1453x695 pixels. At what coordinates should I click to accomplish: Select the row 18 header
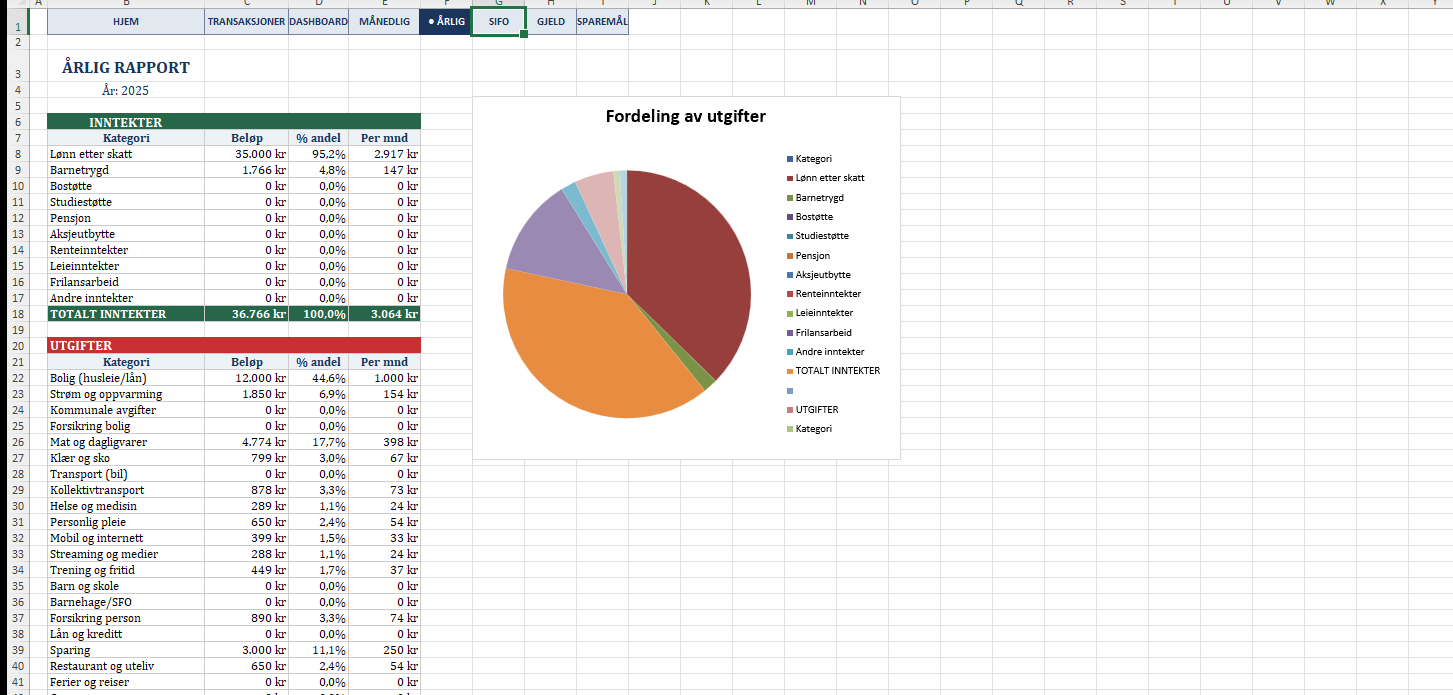pos(18,314)
